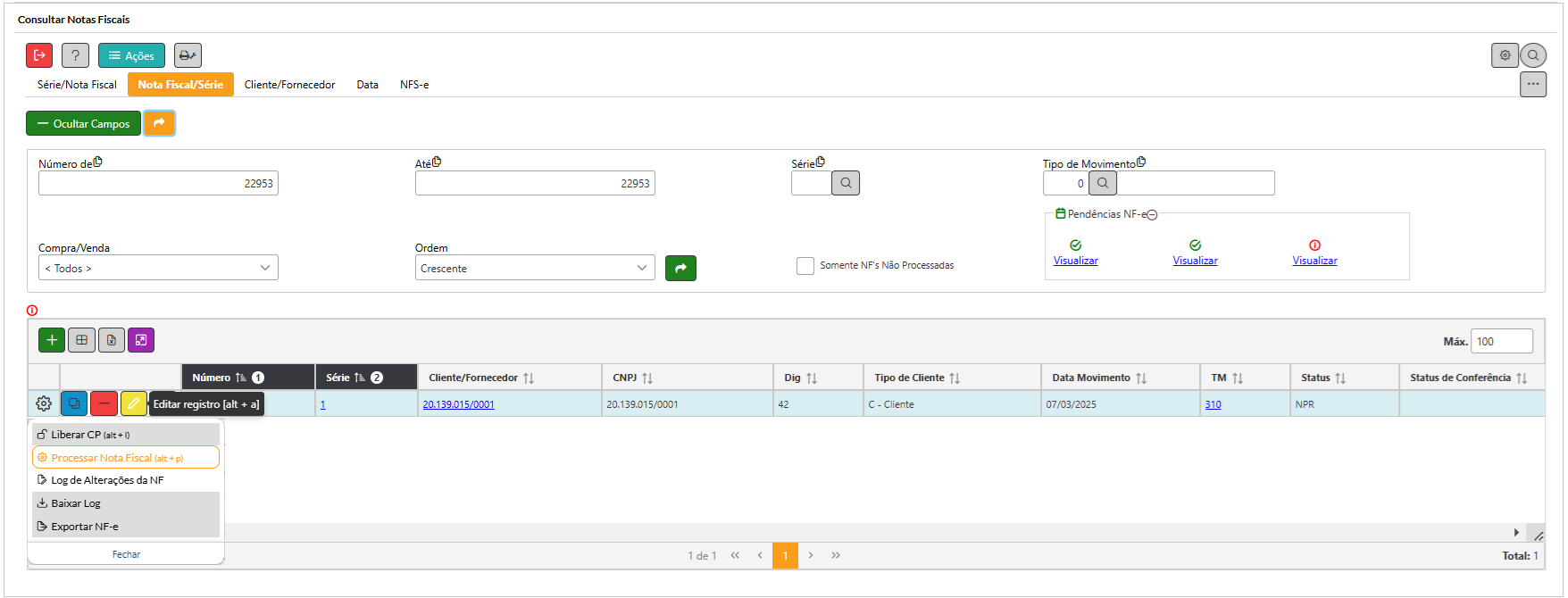The image size is (1568, 598).
Task: Click the red exit icon button
Action: 39,55
